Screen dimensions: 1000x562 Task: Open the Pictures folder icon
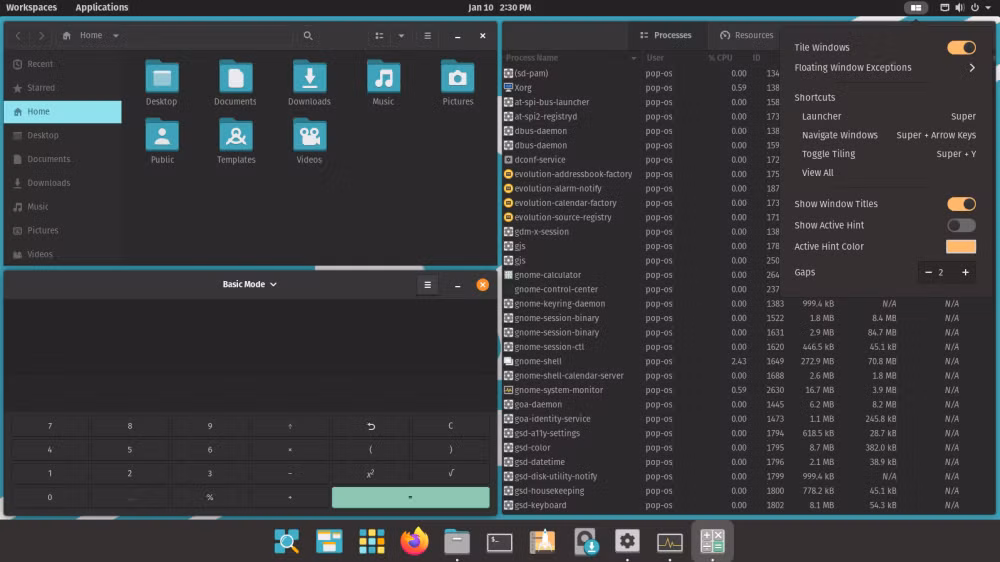(x=457, y=78)
